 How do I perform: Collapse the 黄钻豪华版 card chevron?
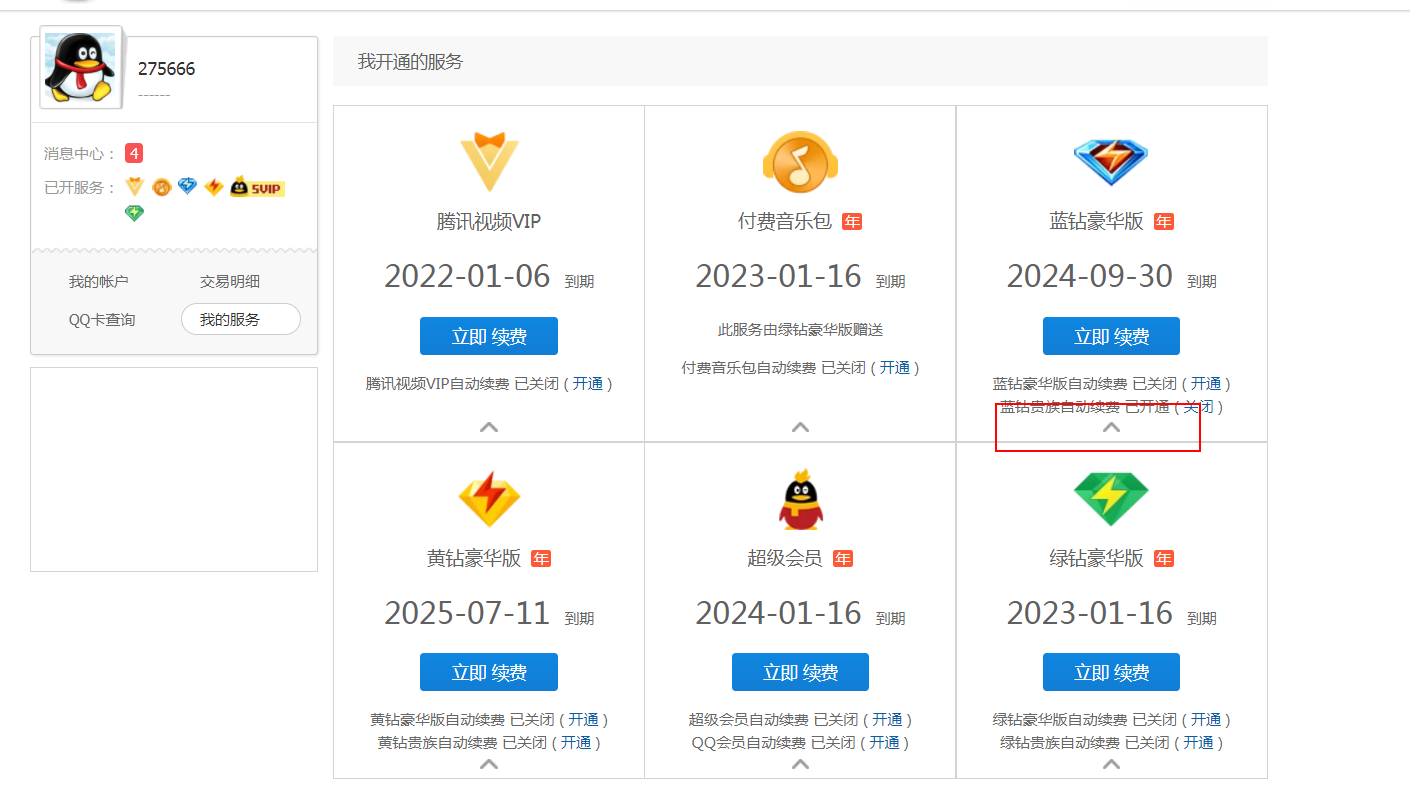pyautogui.click(x=489, y=764)
